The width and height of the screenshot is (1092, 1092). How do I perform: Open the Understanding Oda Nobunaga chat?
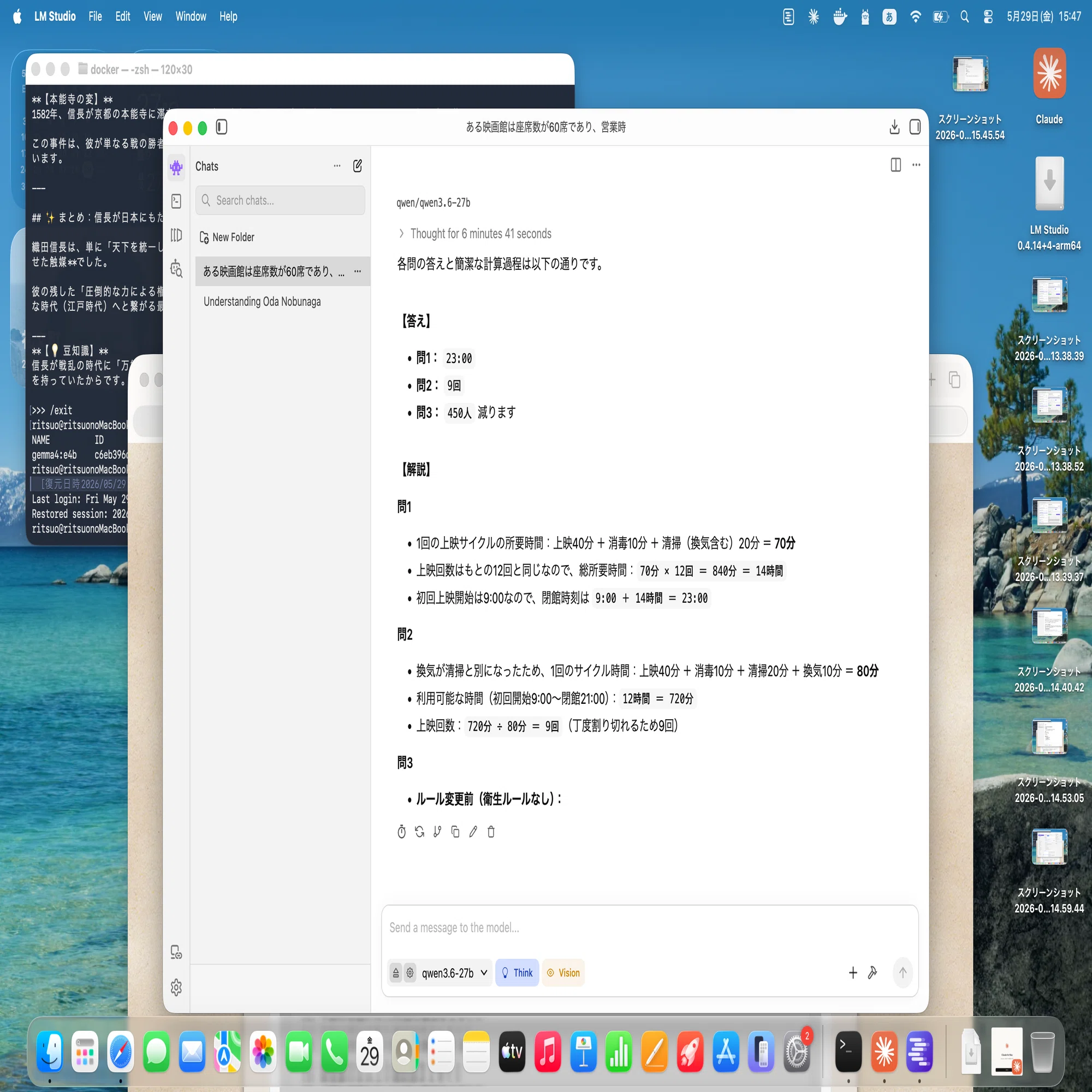(262, 302)
